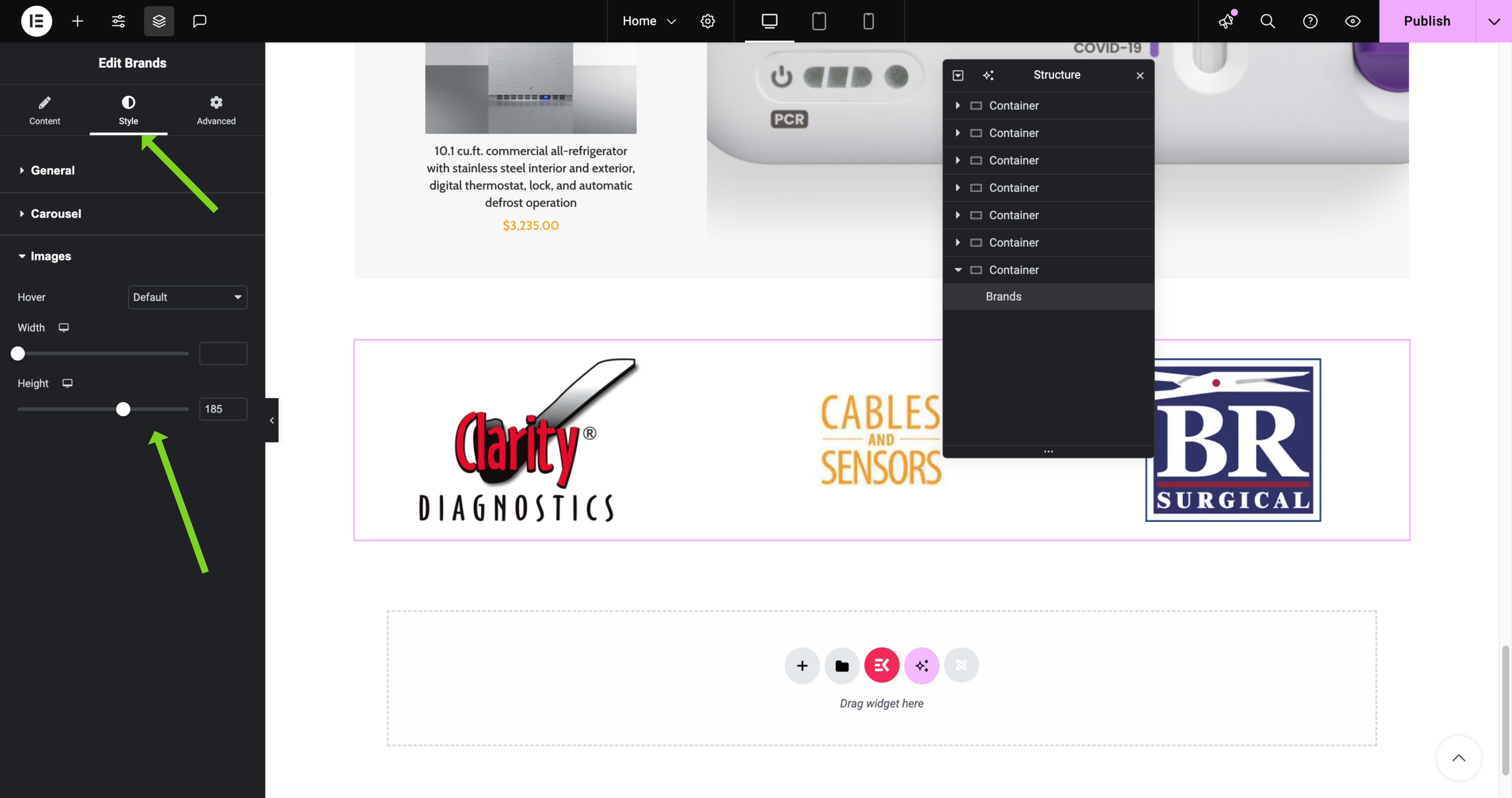Image resolution: width=1512 pixels, height=798 pixels.
Task: Click the Edit Brands panel title
Action: tap(133, 63)
